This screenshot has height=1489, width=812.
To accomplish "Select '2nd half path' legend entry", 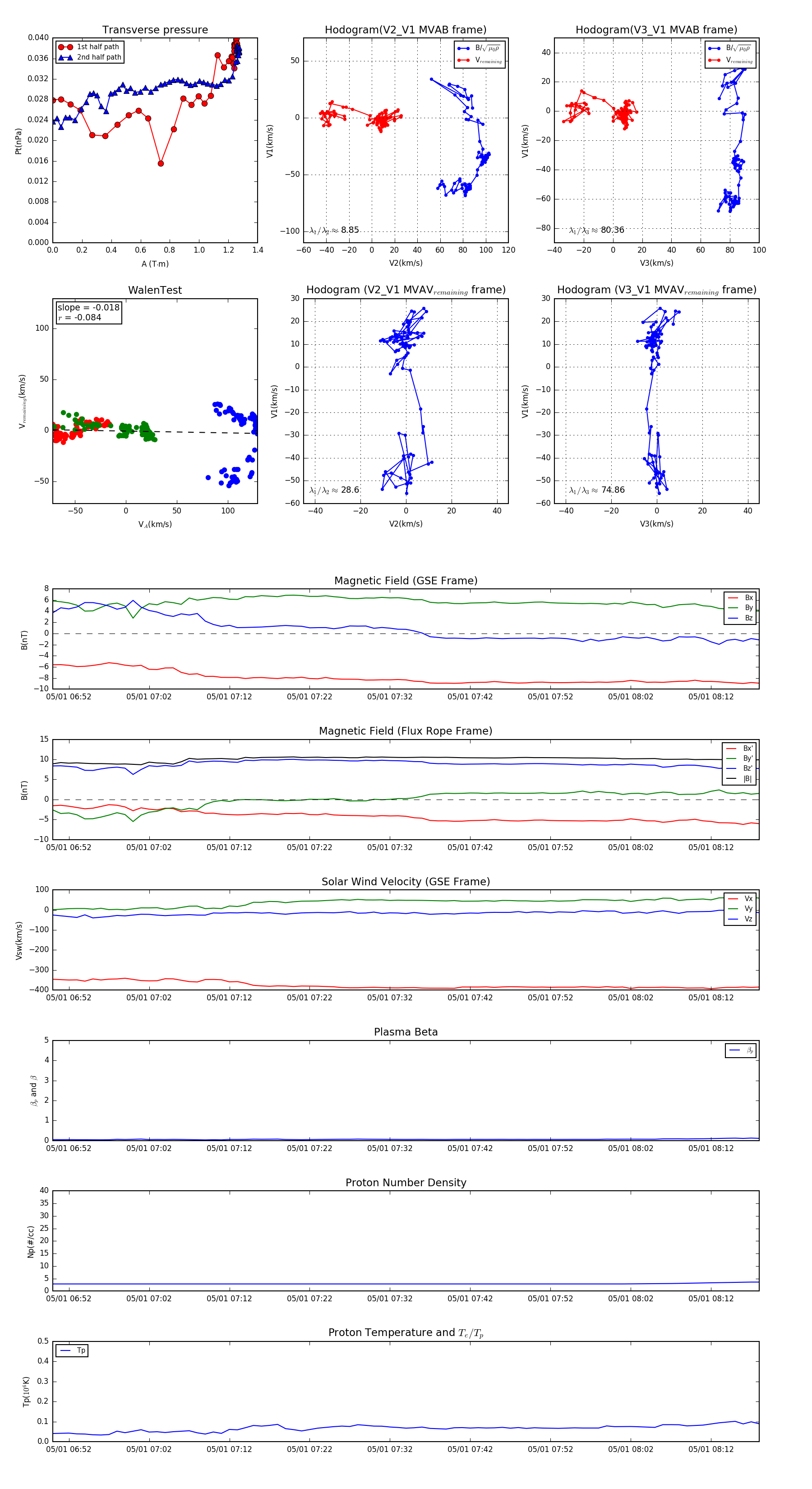I will coord(90,57).
